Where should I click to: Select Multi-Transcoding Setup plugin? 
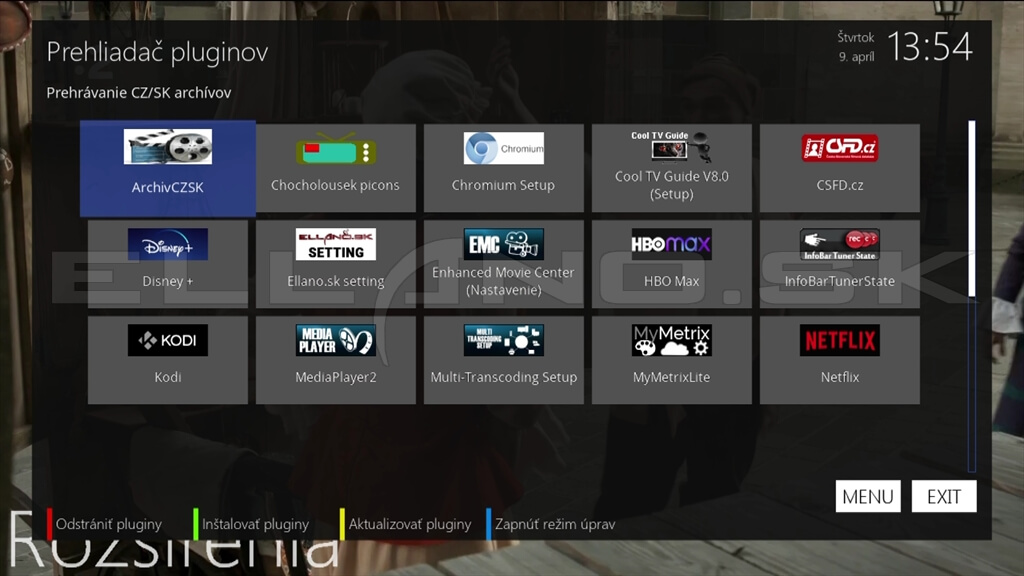503,360
